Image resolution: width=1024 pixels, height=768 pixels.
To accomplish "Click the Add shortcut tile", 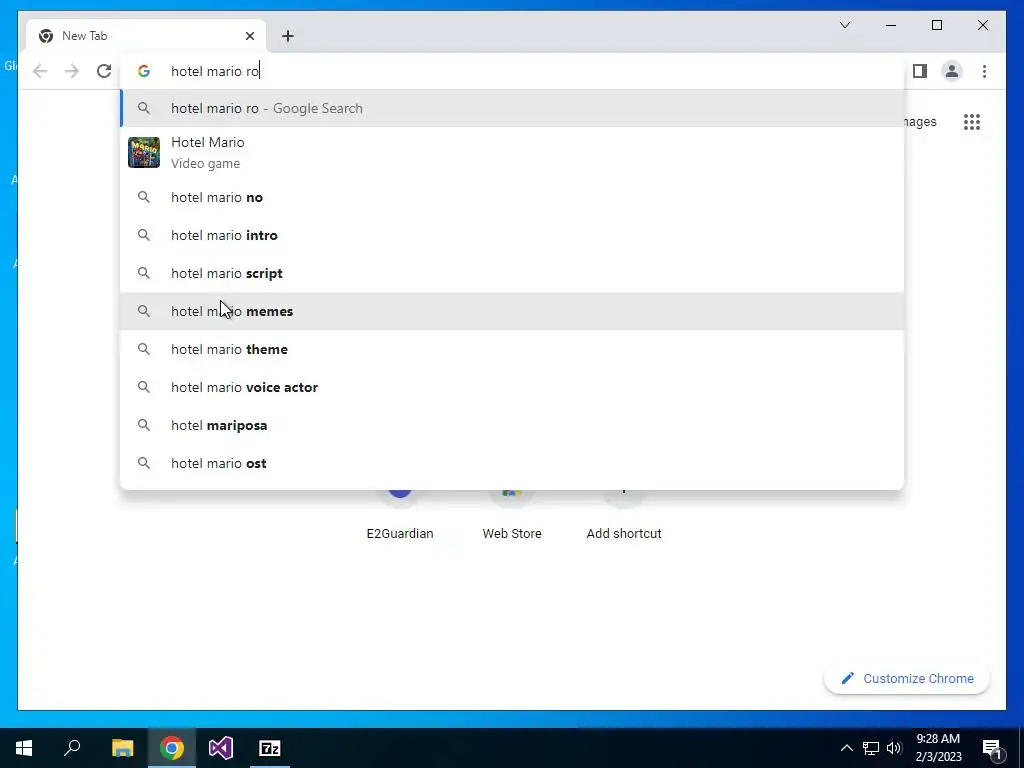I will coord(624,516).
